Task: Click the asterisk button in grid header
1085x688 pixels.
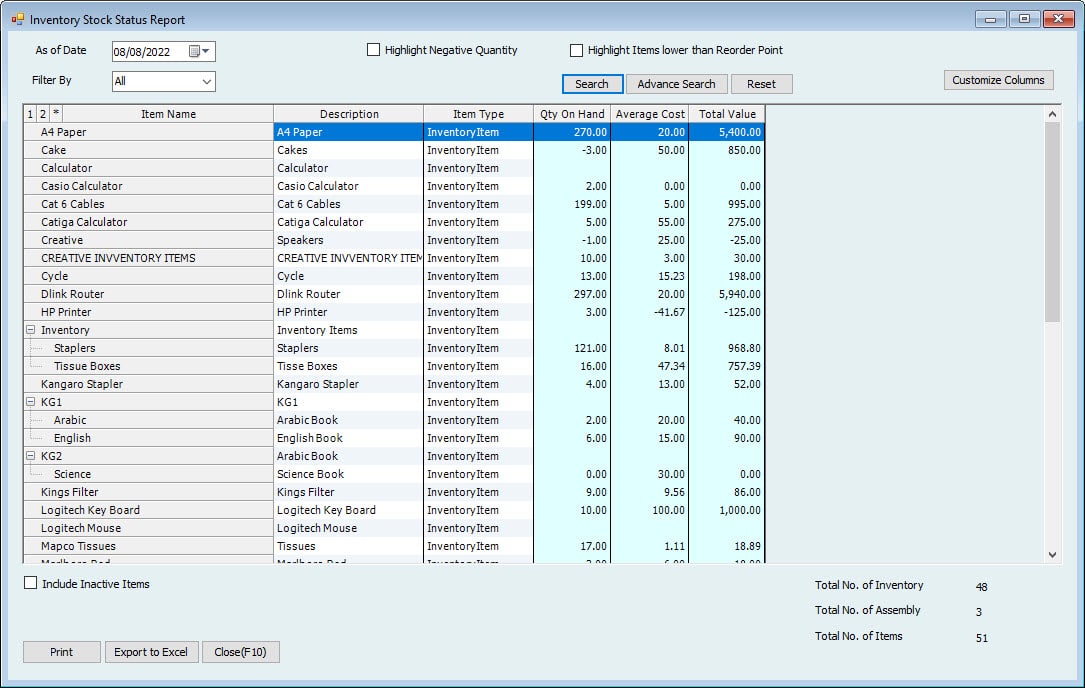Action: [56, 114]
